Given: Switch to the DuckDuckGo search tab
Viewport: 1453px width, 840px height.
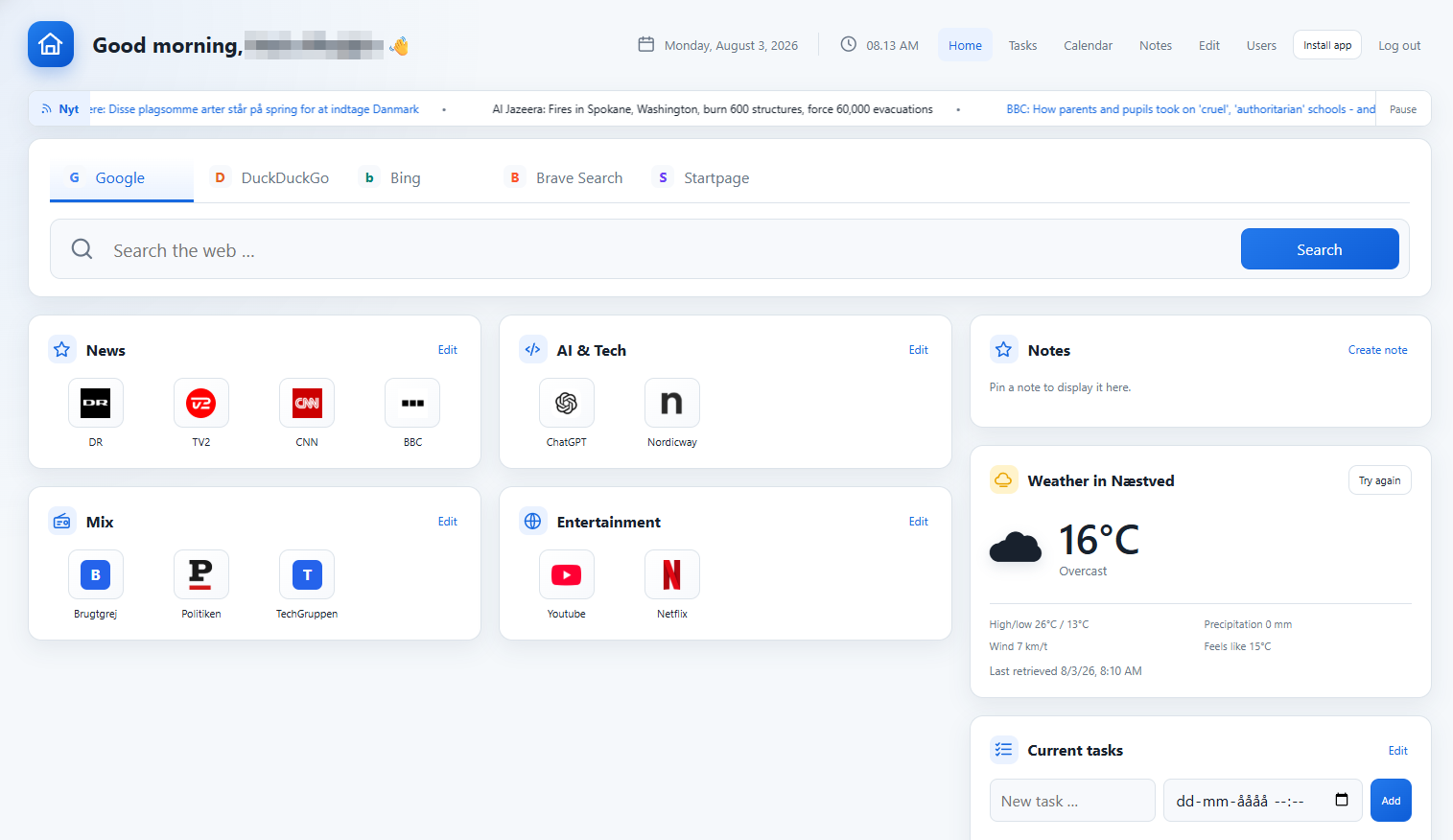Looking at the screenshot, I should tap(271, 178).
